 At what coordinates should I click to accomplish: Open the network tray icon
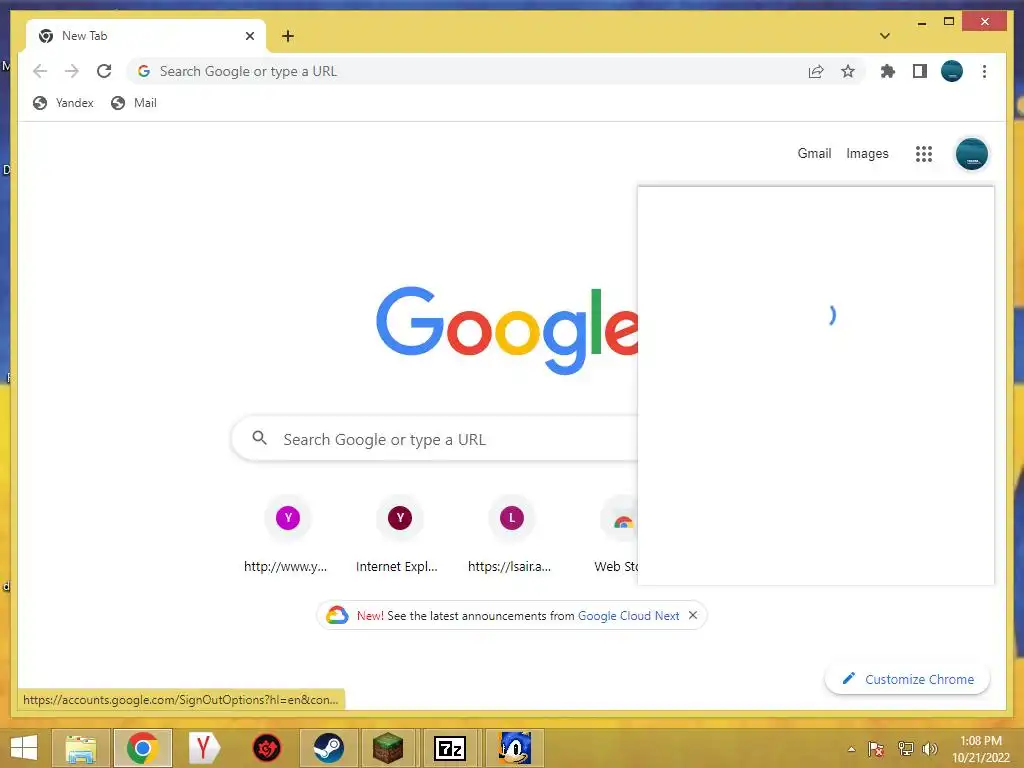coord(905,749)
